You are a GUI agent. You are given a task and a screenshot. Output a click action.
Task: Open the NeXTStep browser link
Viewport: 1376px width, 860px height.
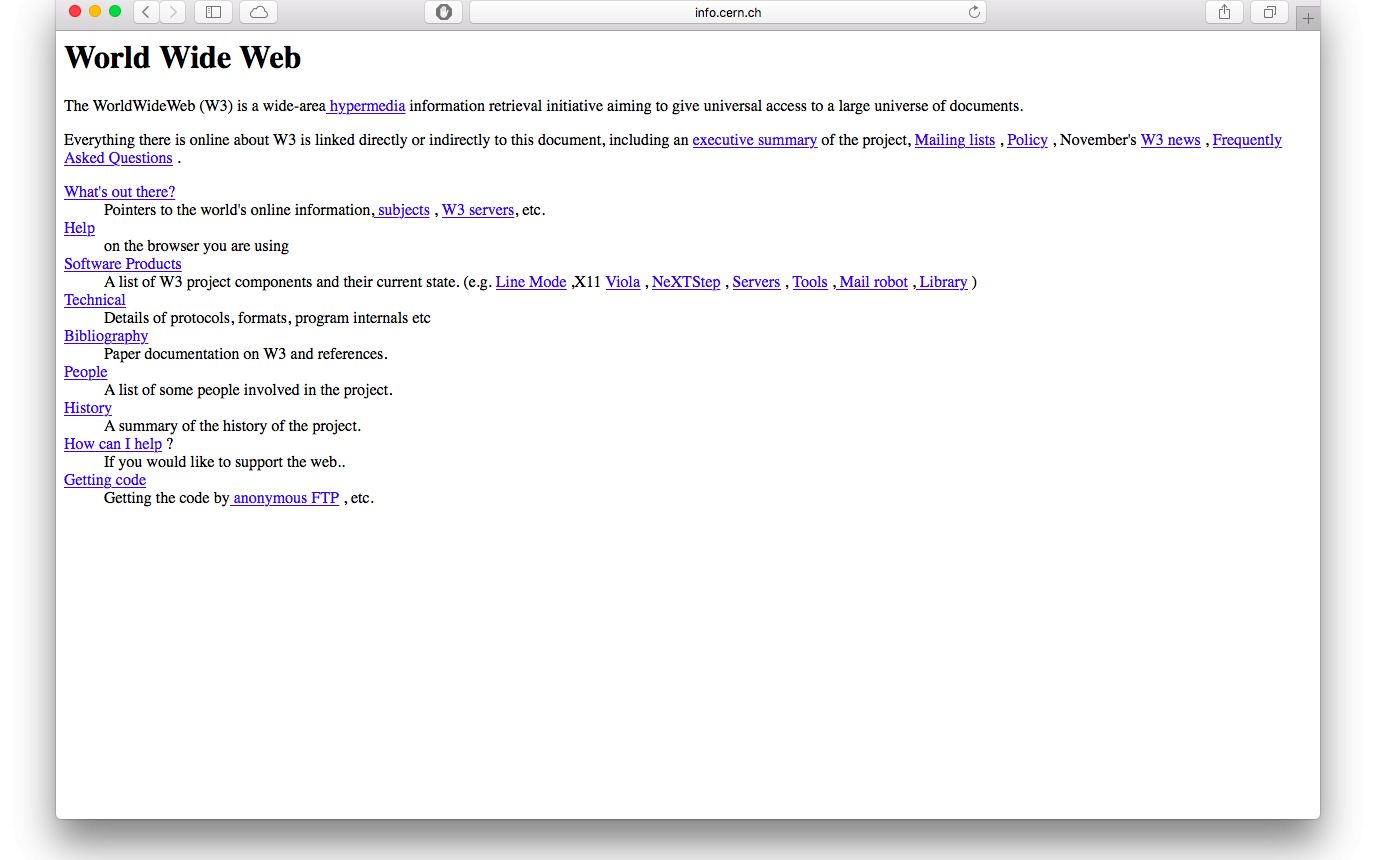[x=685, y=282]
